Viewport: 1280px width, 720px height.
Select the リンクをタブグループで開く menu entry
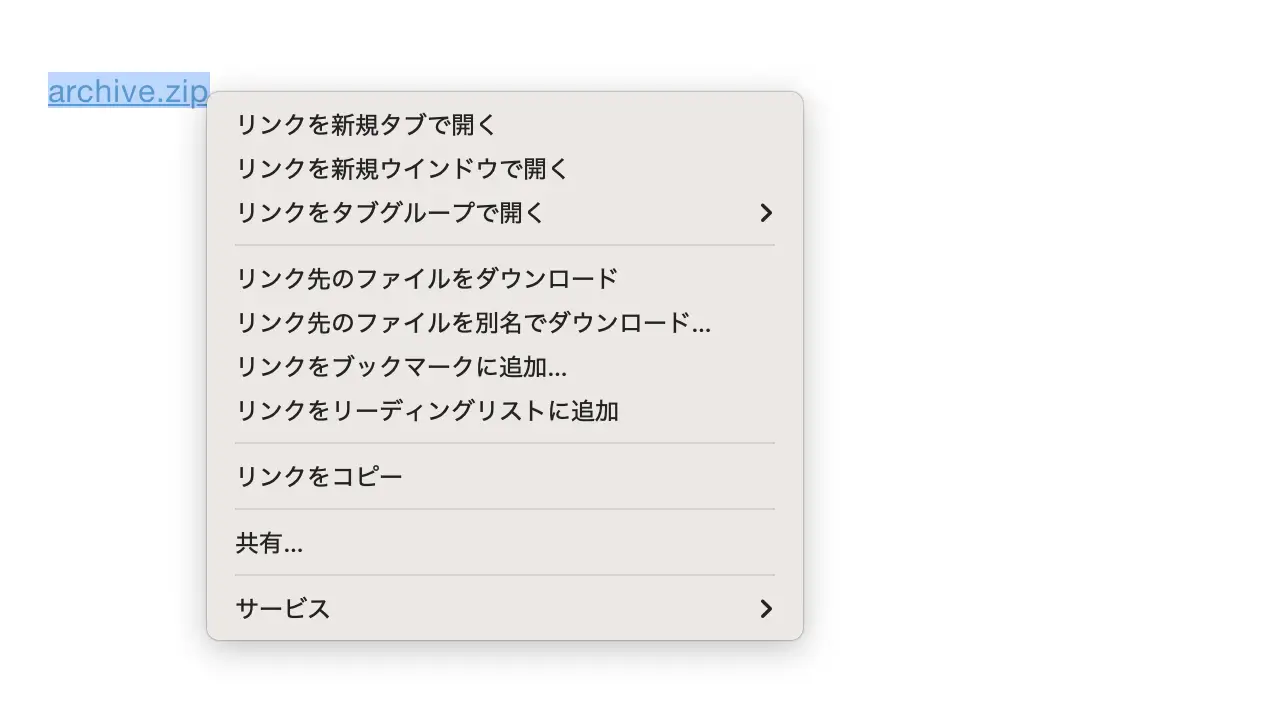pos(390,213)
